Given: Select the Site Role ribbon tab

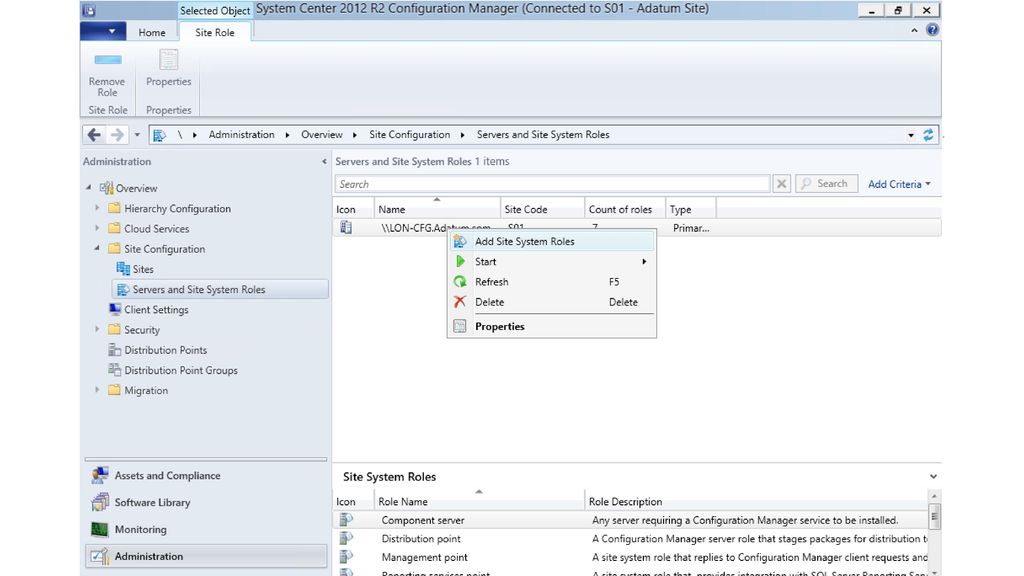Looking at the screenshot, I should click(x=215, y=32).
